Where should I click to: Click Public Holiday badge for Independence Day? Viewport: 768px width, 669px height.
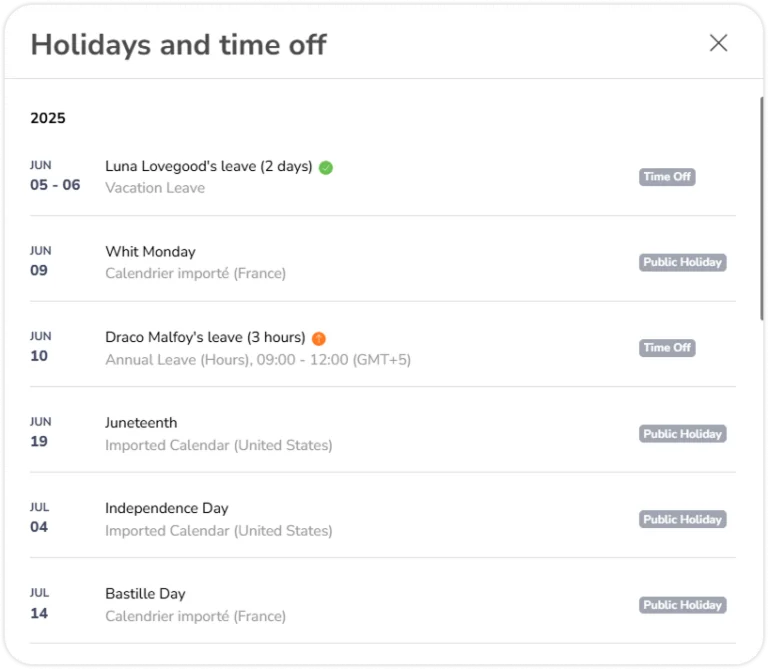[x=682, y=520]
